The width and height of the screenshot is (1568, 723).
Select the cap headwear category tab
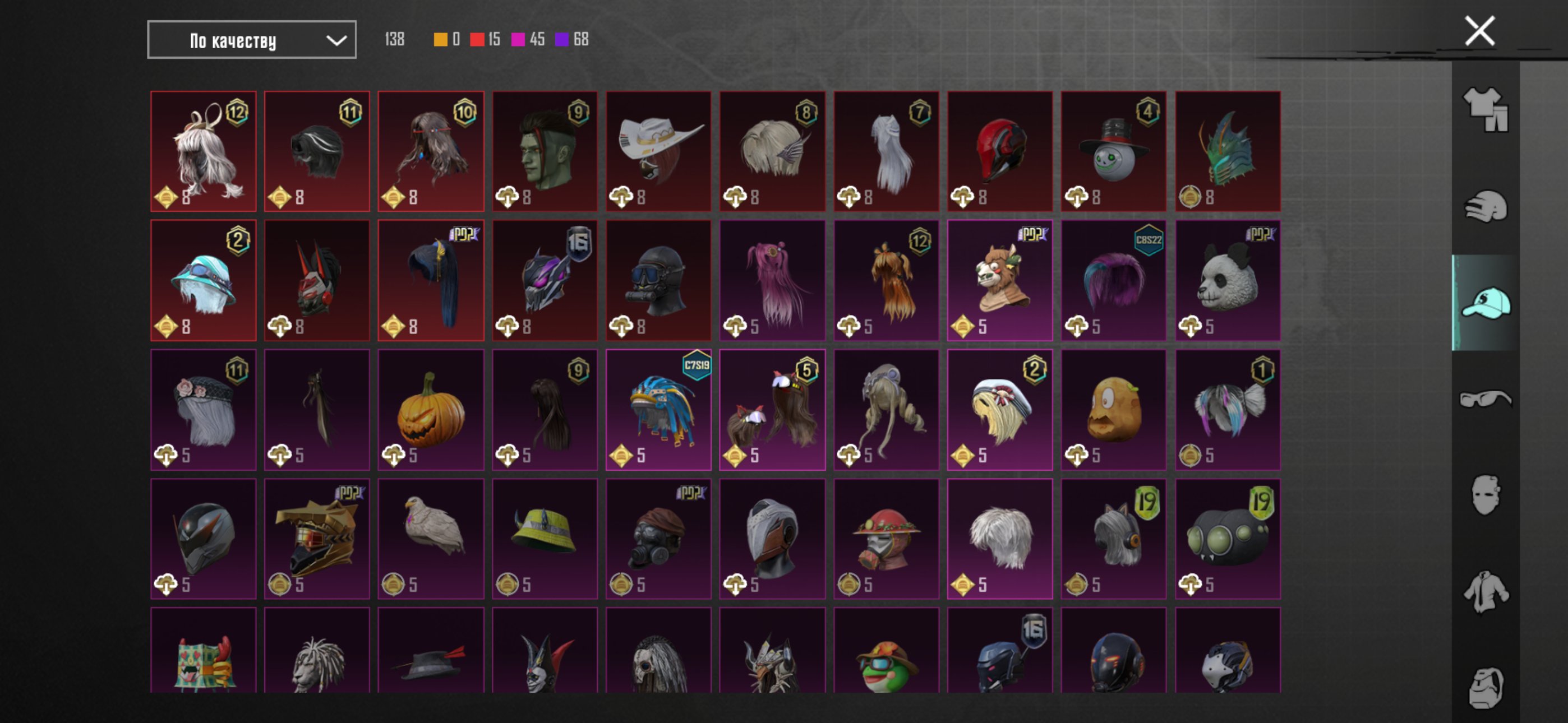click(x=1485, y=303)
